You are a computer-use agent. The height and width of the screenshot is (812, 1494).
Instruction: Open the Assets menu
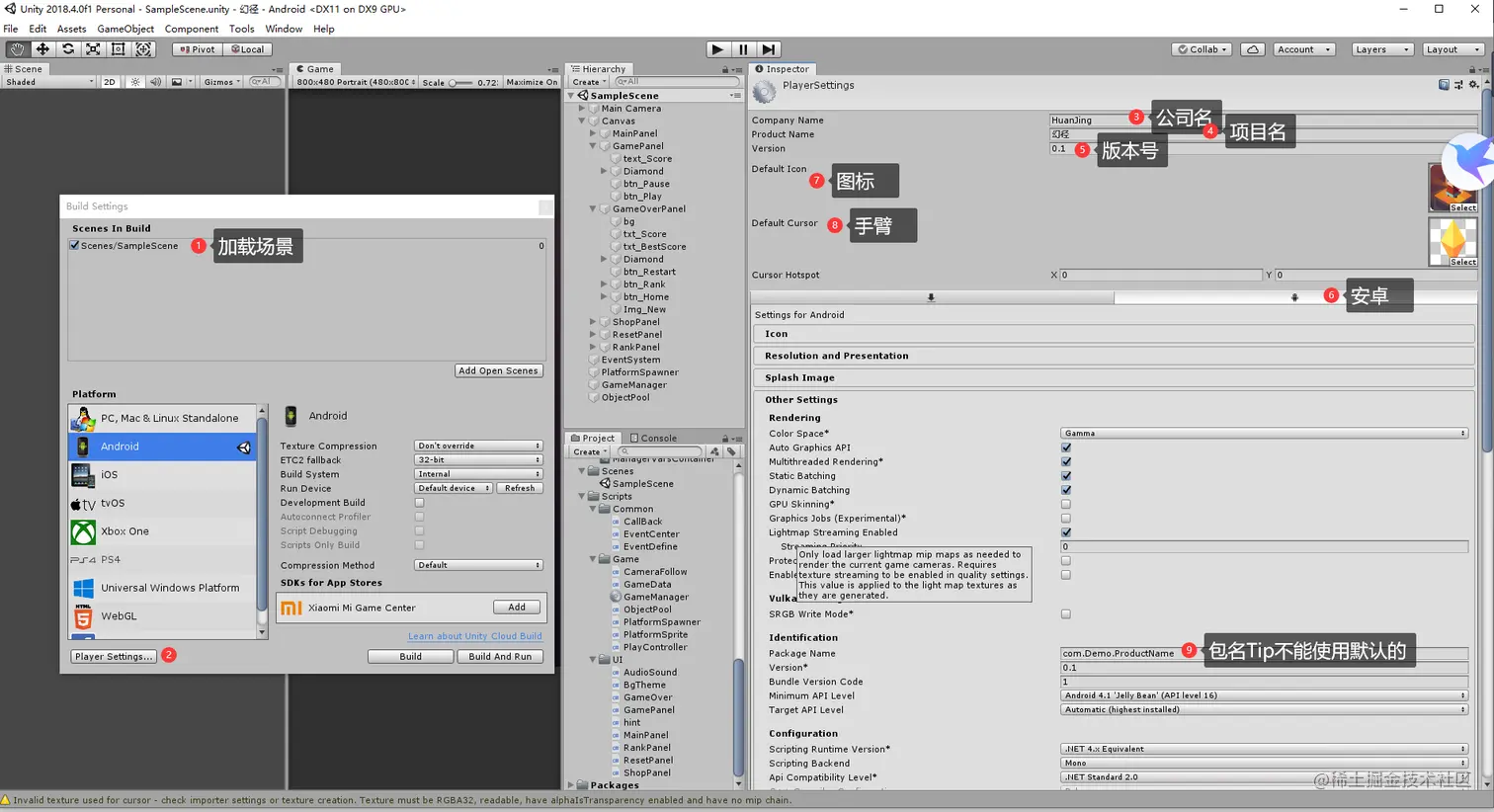(72, 29)
